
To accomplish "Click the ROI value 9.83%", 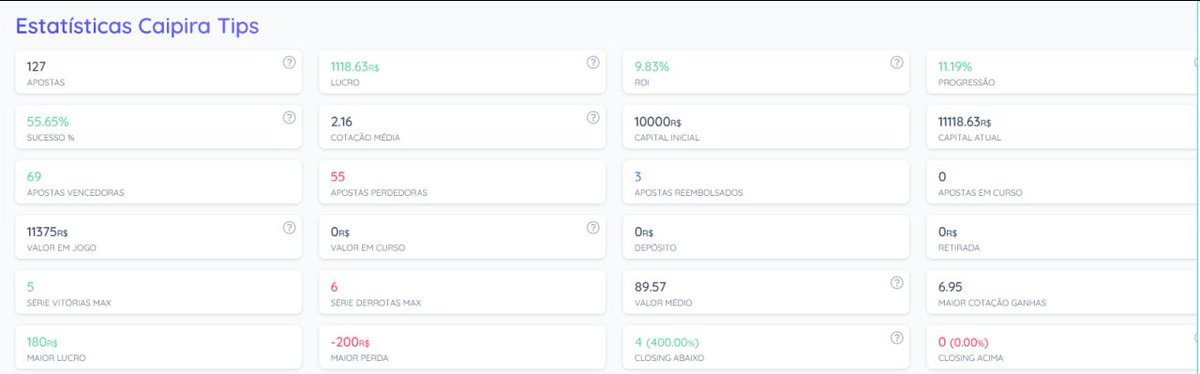I will click(652, 66).
